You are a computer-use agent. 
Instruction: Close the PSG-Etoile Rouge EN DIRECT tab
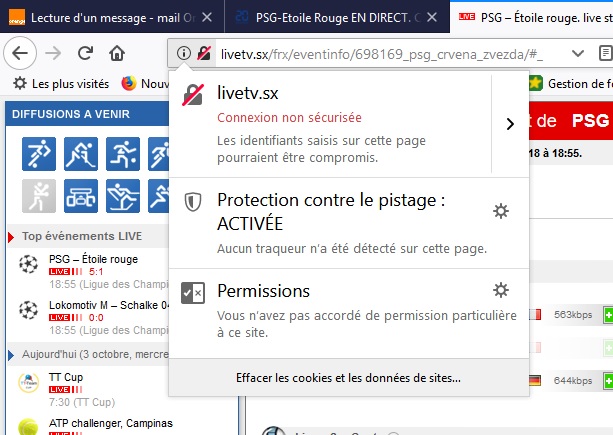pyautogui.click(x=432, y=17)
